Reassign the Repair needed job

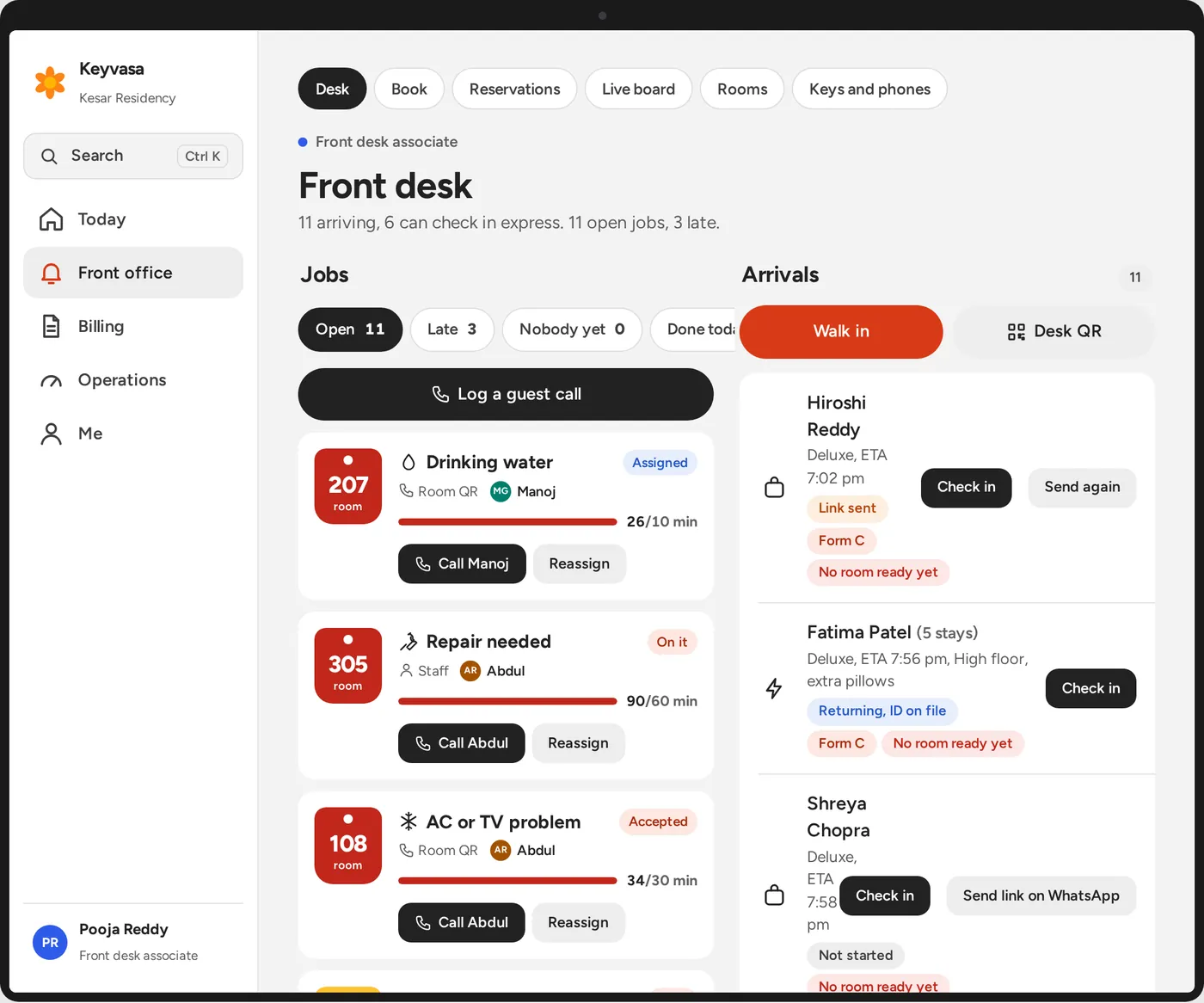[x=579, y=743]
